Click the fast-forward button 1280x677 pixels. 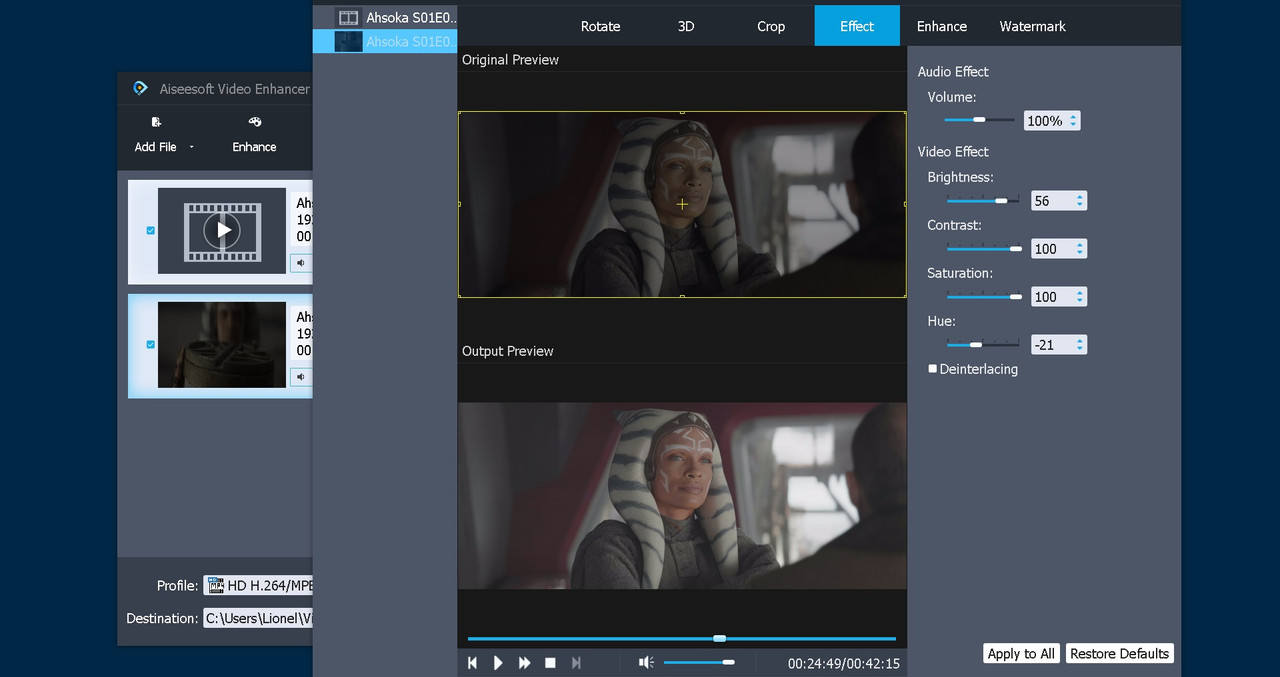[524, 663]
